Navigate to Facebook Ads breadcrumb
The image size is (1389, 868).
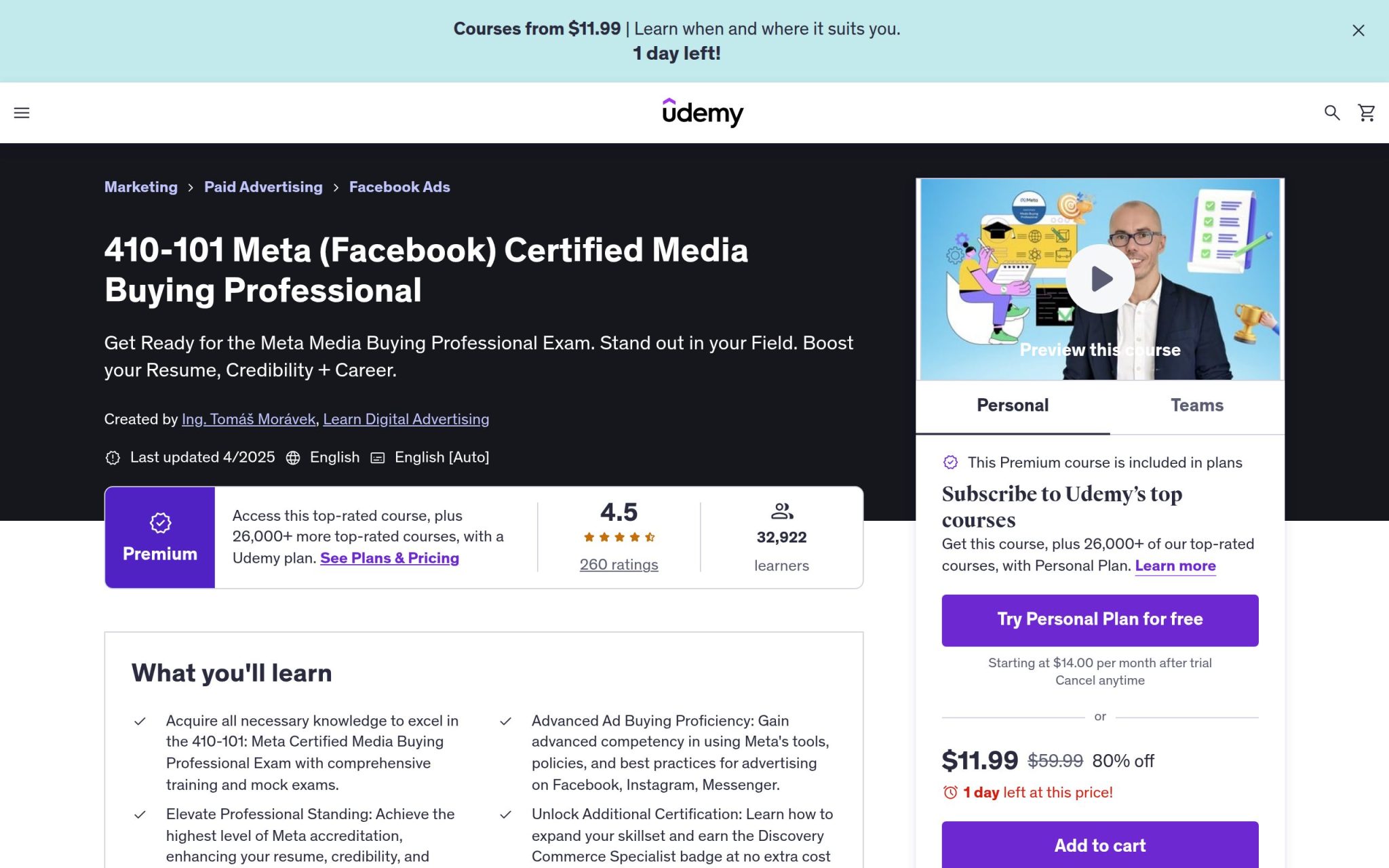tap(399, 186)
